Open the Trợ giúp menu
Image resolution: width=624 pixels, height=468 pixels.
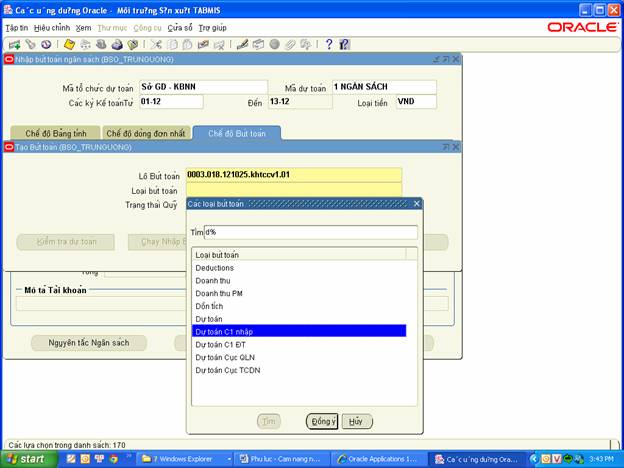(x=213, y=28)
